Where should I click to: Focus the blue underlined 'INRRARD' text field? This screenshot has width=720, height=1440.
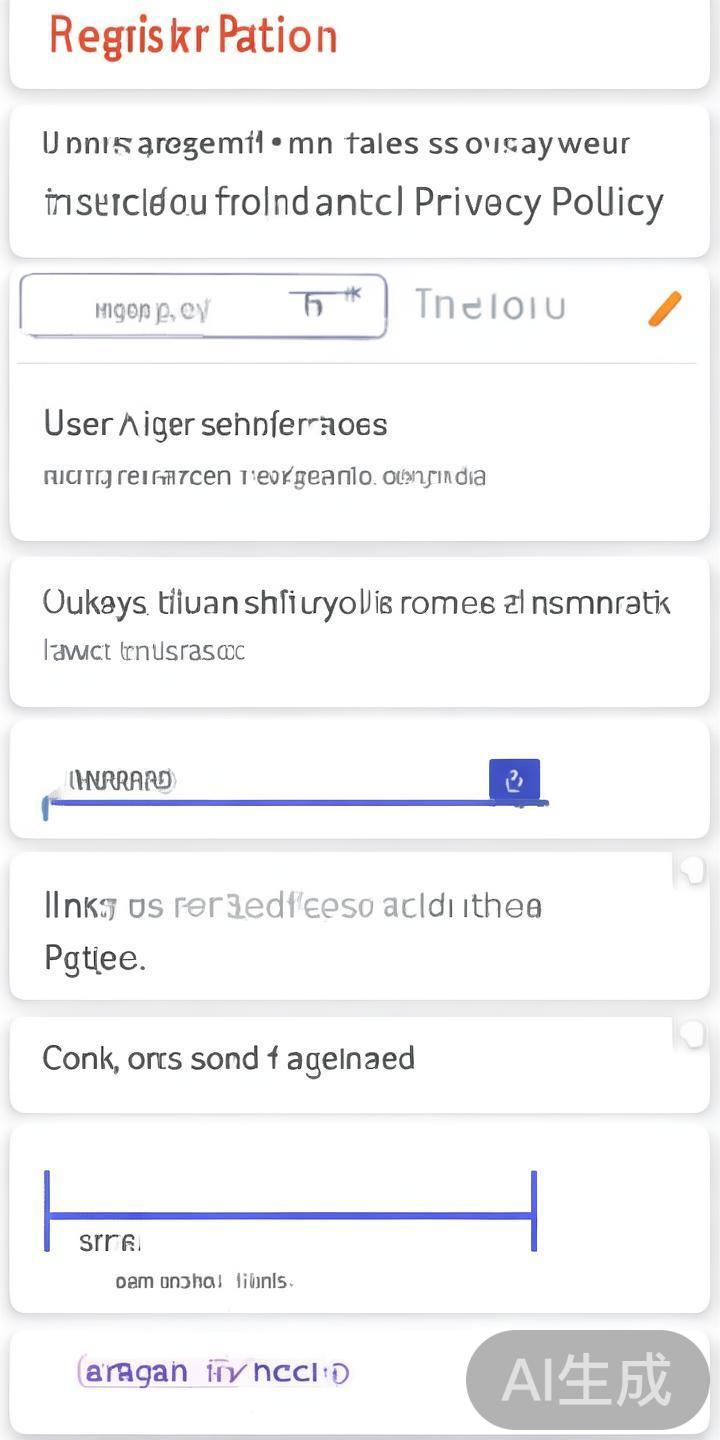click(x=270, y=782)
